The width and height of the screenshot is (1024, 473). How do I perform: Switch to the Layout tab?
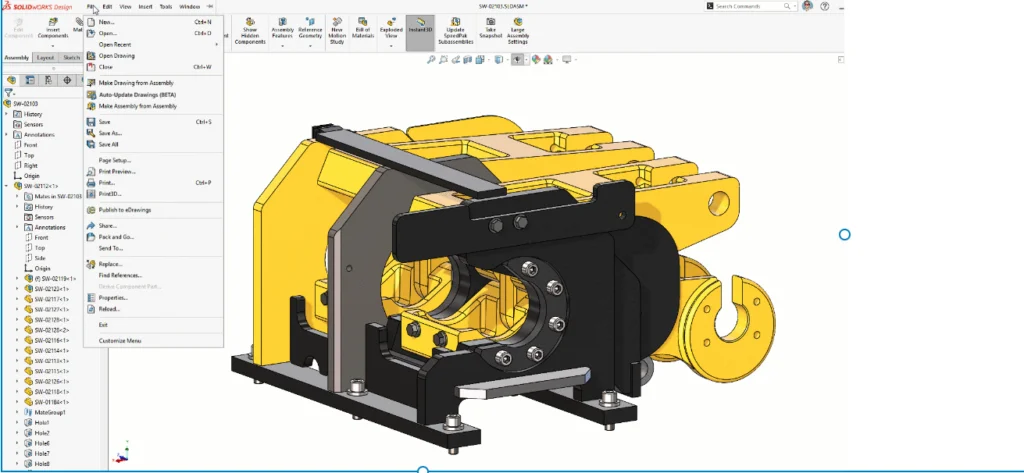tap(45, 58)
